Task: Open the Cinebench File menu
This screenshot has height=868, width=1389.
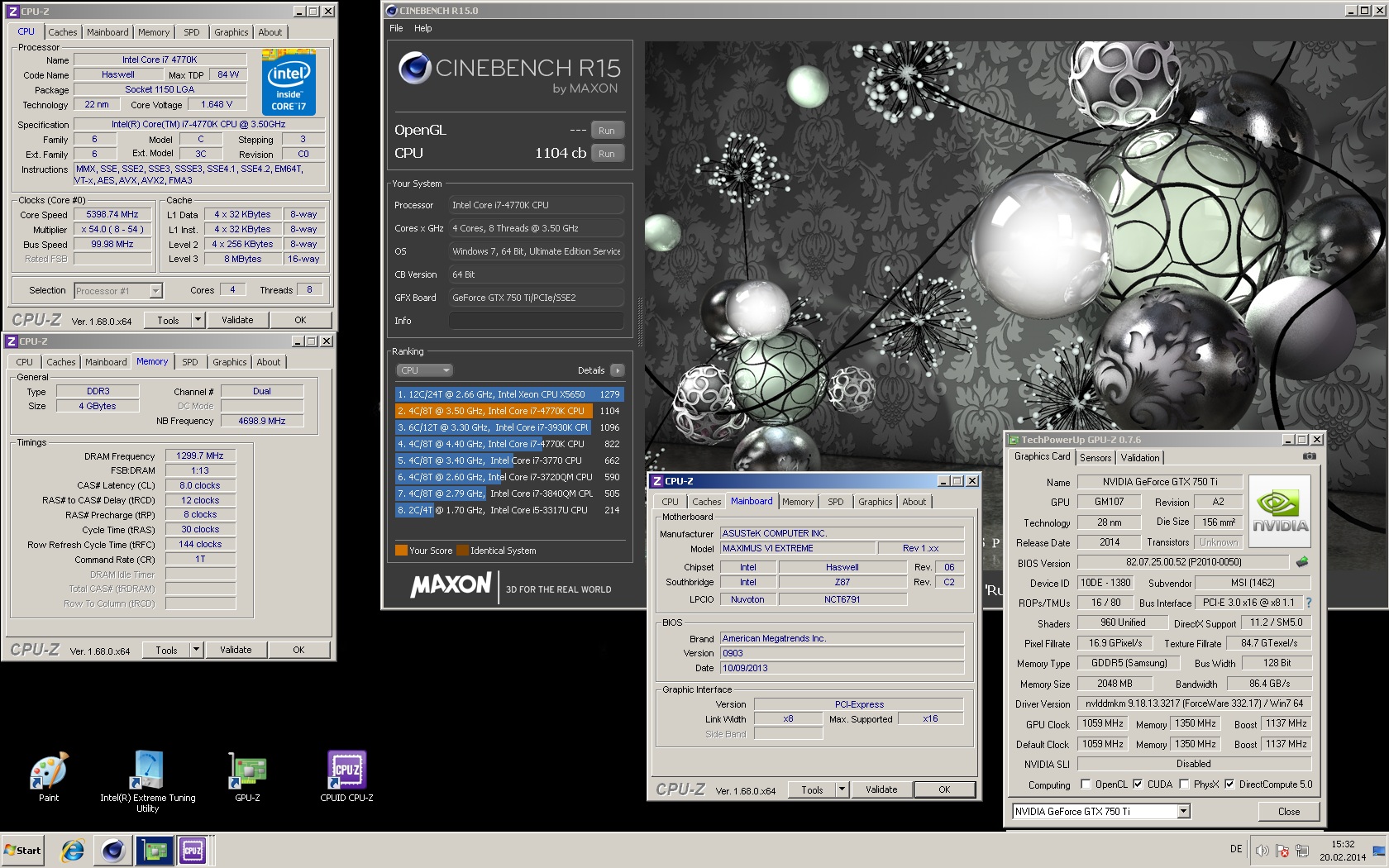Action: (x=396, y=28)
